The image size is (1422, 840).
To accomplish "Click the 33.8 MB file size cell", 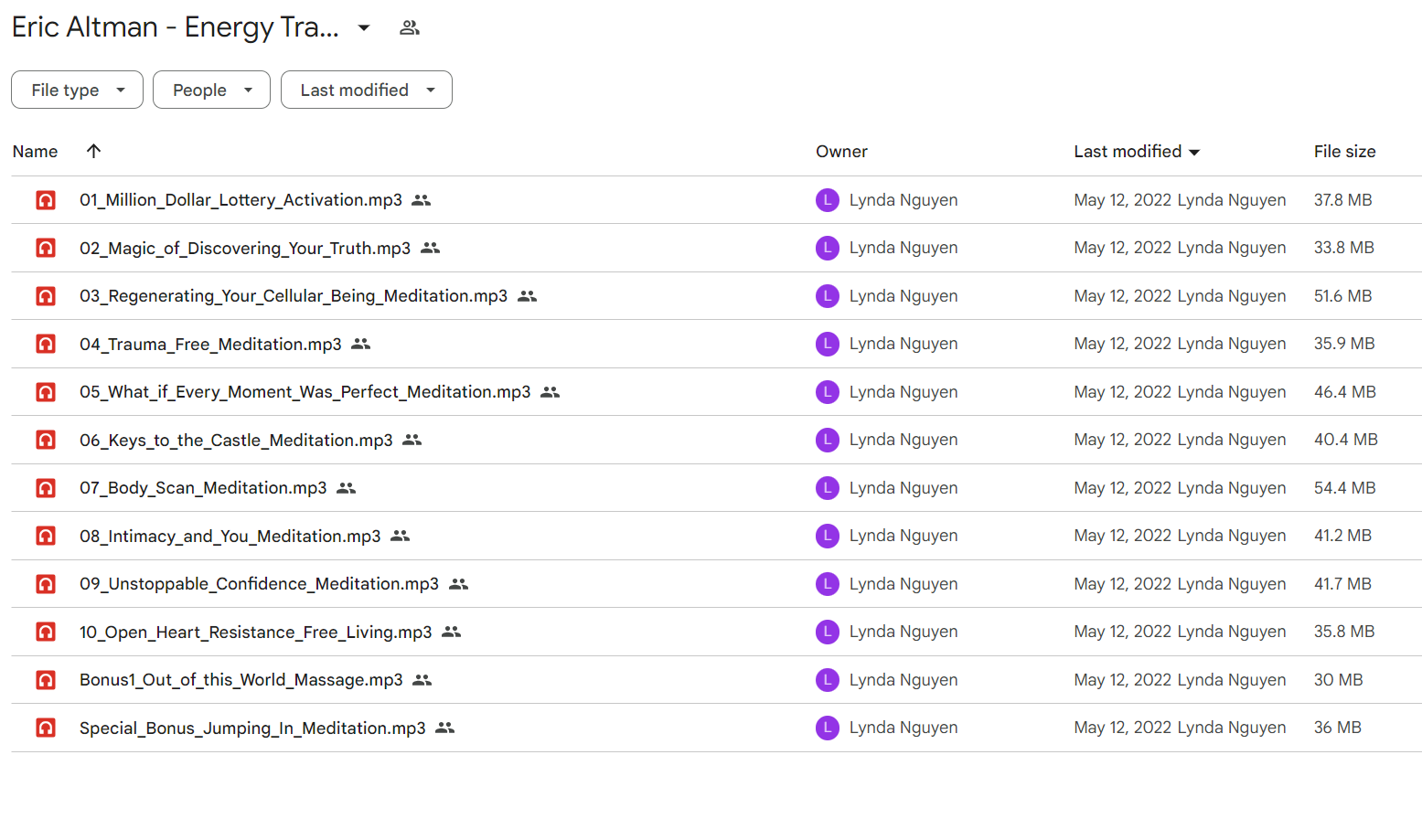I will pos(1343,248).
